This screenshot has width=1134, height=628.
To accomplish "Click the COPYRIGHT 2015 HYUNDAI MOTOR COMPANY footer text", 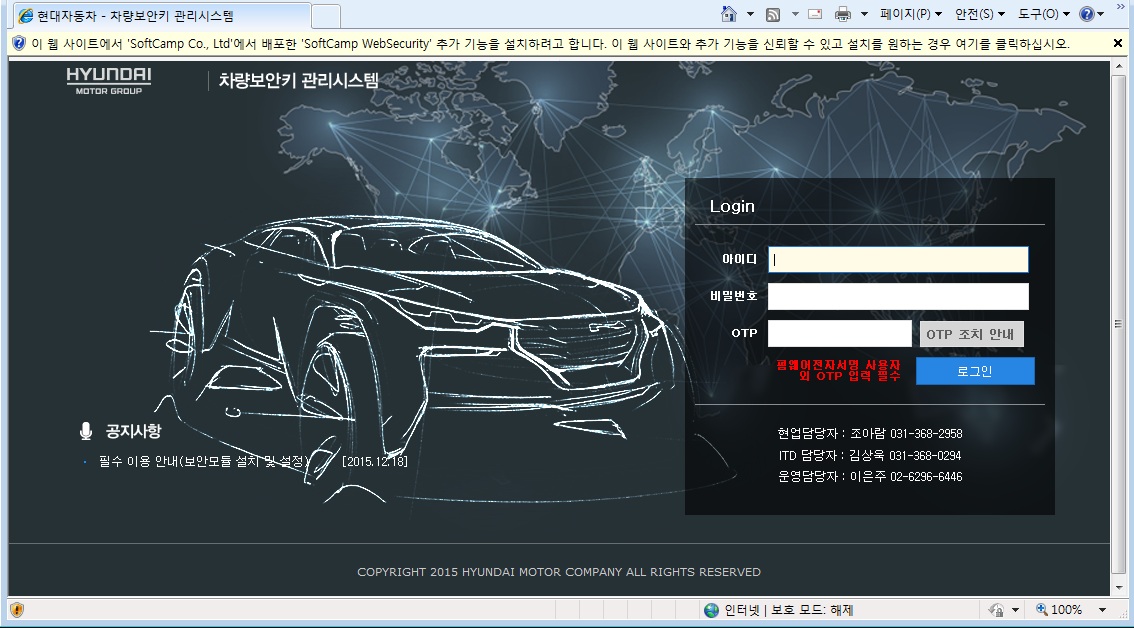I will pyautogui.click(x=559, y=572).
